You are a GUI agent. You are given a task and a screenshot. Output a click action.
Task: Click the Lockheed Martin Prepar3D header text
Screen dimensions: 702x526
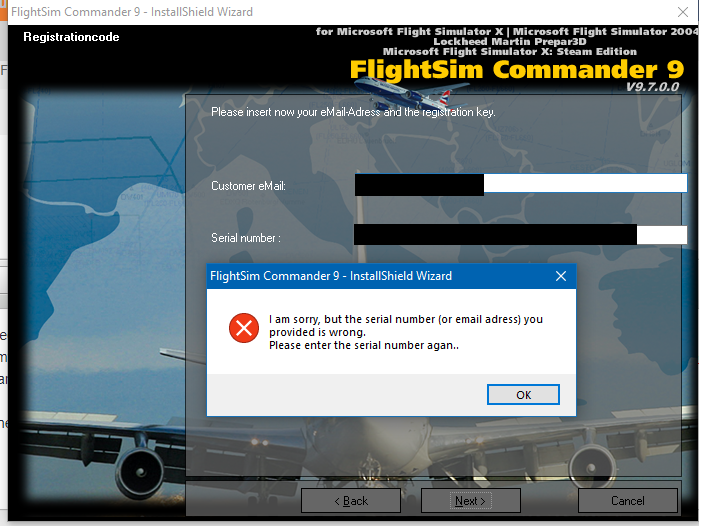[509, 42]
